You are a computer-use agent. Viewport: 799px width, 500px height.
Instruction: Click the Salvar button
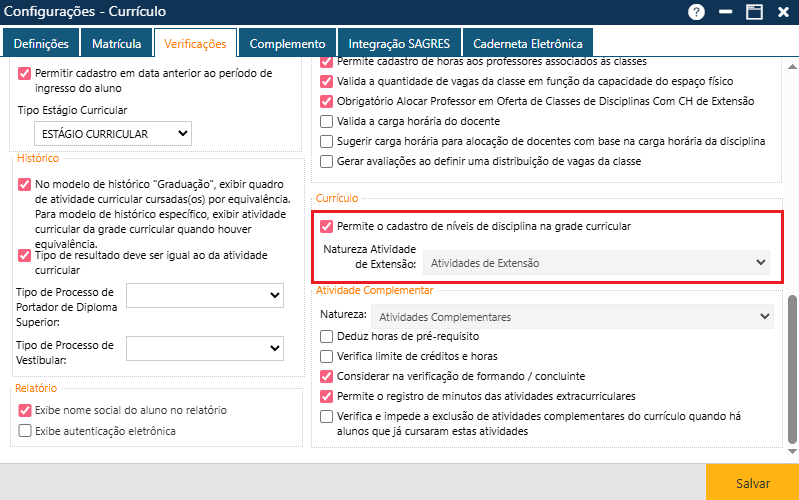(752, 483)
